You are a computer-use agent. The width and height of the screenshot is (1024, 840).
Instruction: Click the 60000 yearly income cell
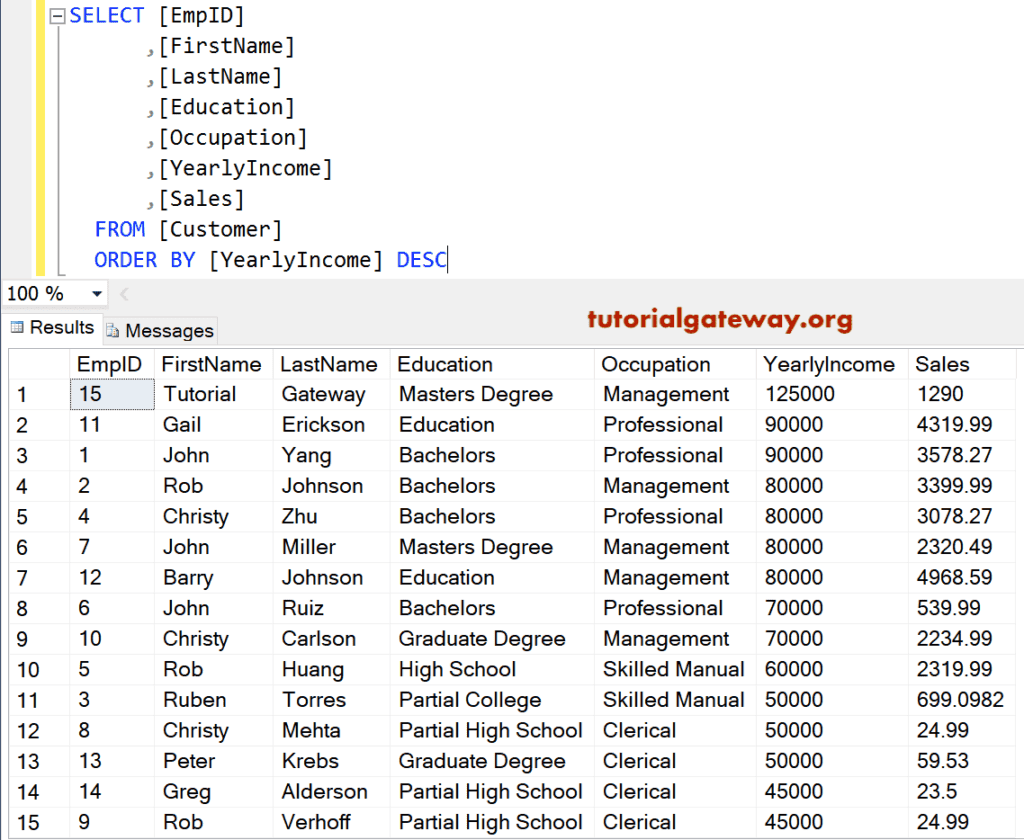(x=832, y=670)
